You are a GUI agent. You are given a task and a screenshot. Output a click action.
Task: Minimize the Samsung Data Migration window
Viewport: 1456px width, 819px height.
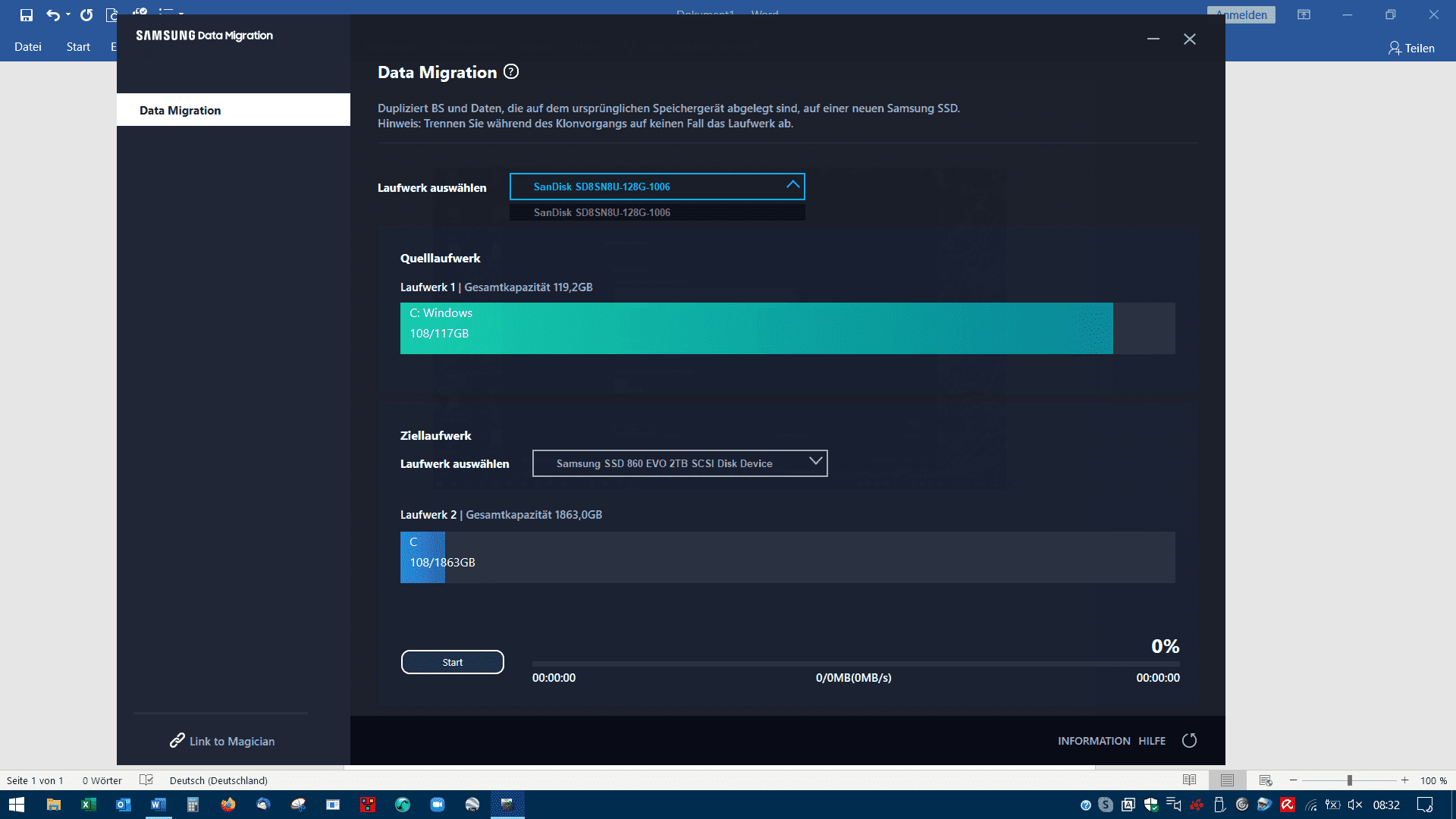pos(1153,39)
